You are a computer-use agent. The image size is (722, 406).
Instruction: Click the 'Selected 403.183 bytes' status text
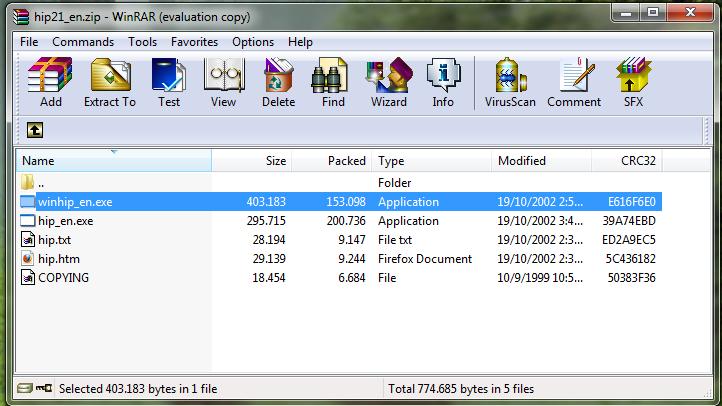point(138,389)
